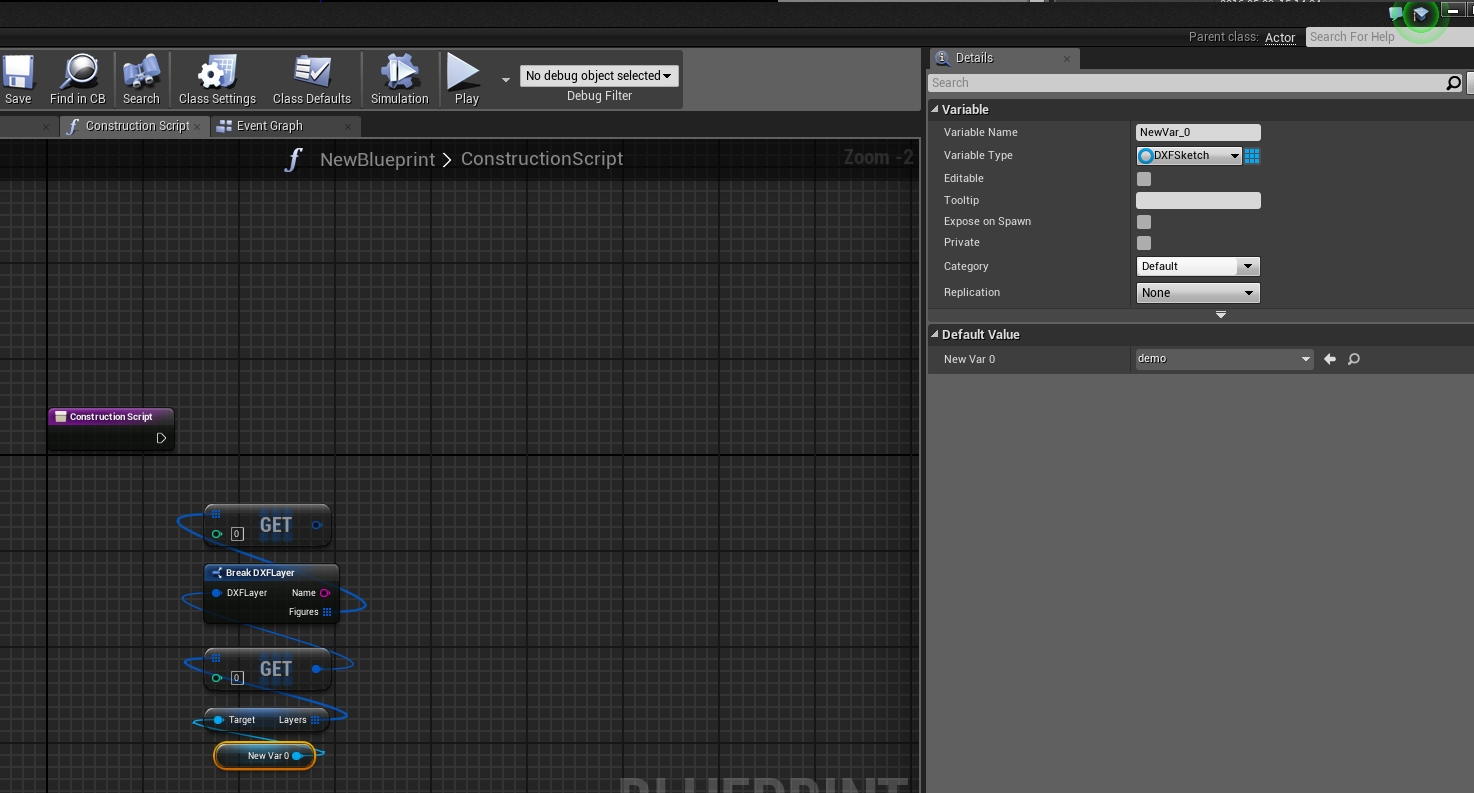
Task: Collapse the Variable section
Action: (x=936, y=110)
